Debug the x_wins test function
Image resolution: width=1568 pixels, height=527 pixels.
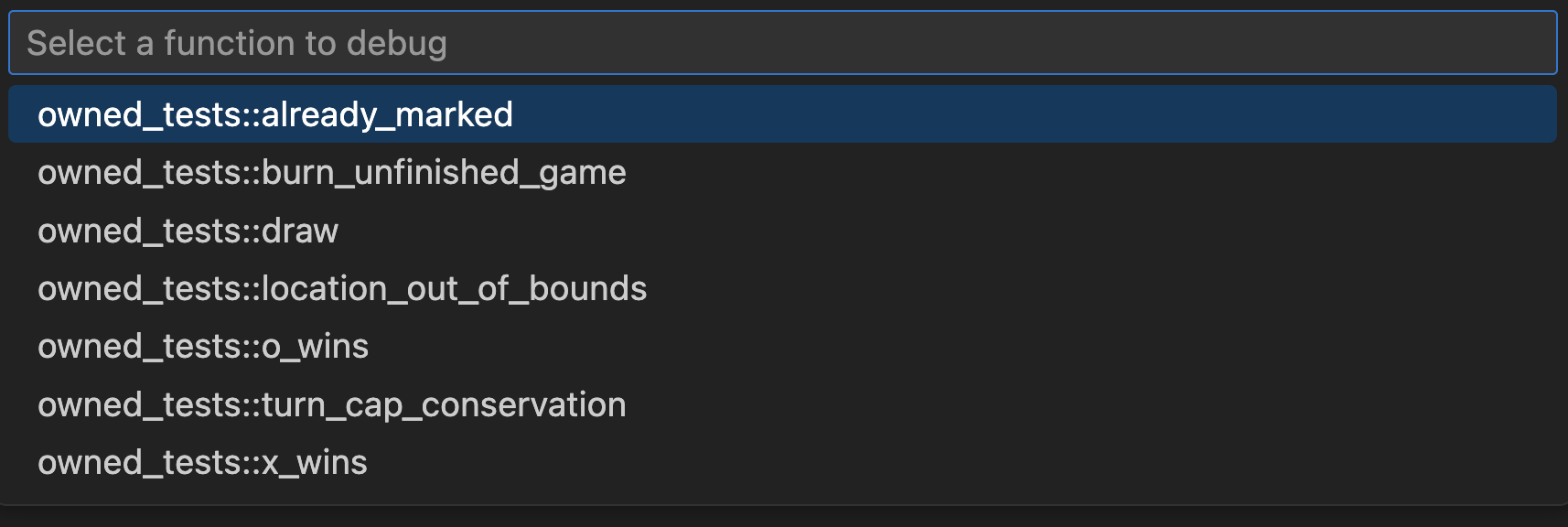point(202,462)
